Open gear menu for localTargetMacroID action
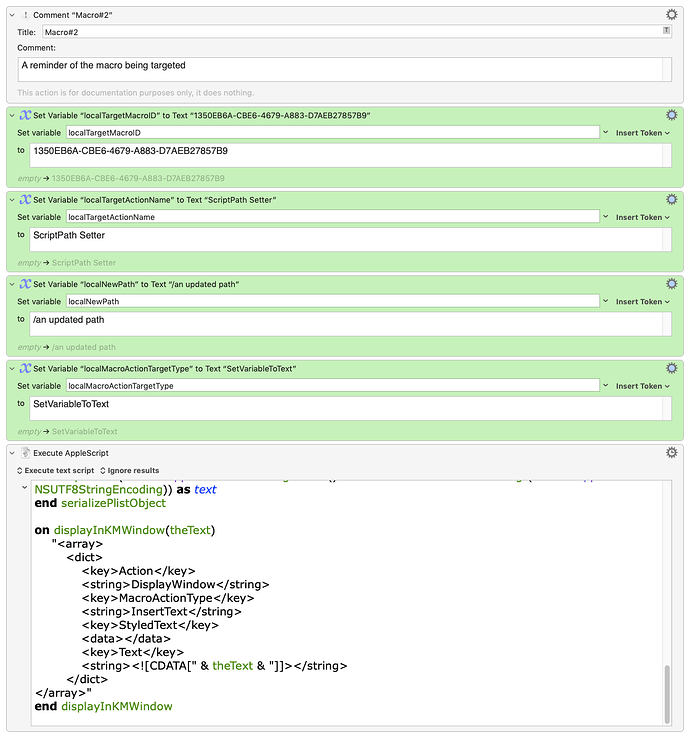Image resolution: width=690 pixels, height=738 pixels. tap(672, 115)
